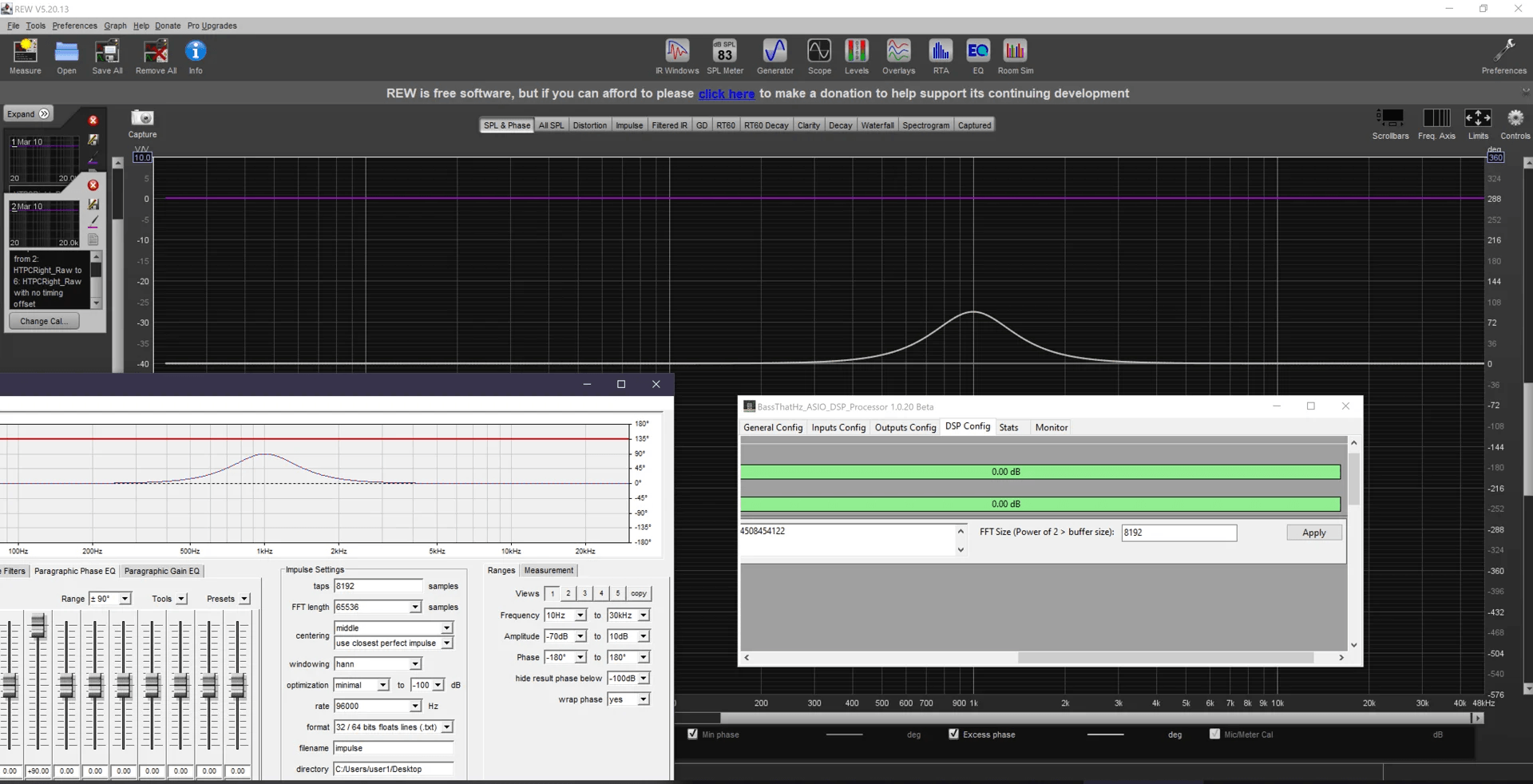Switch to the Spectrogram tab
Screen dimensions: 1533x784
pos(925,125)
